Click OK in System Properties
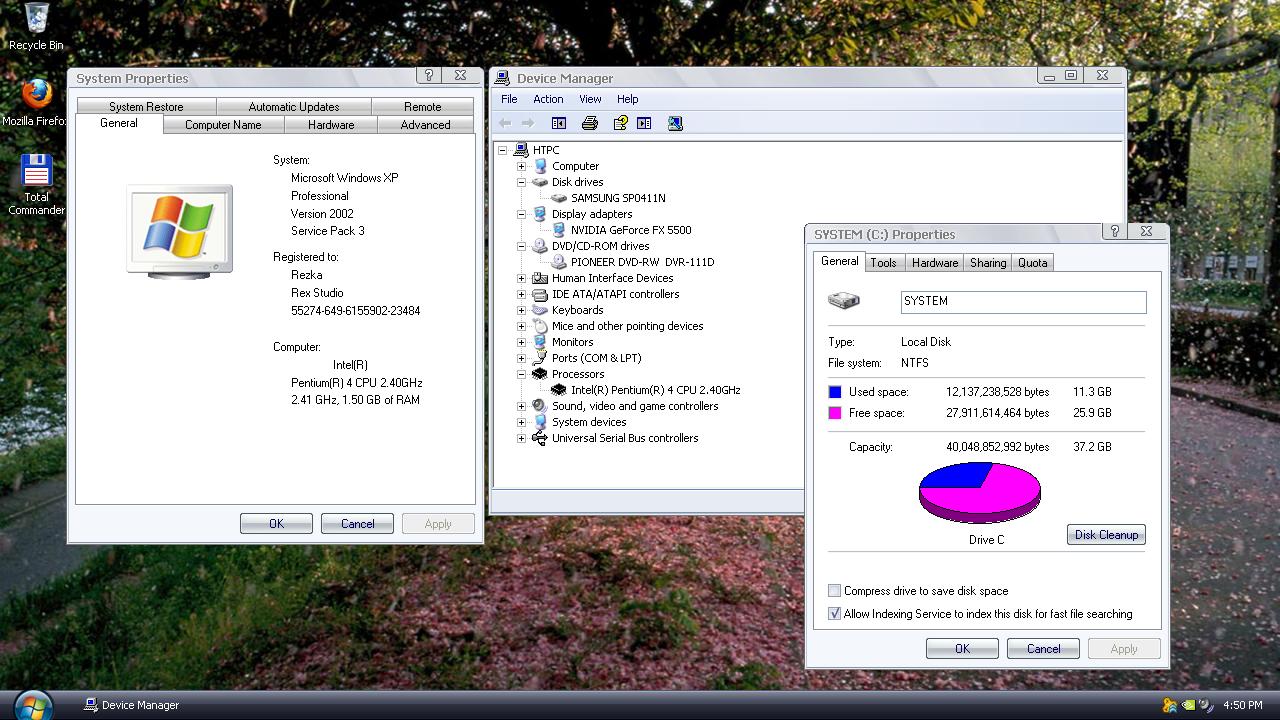The image size is (1280, 720). tap(276, 524)
